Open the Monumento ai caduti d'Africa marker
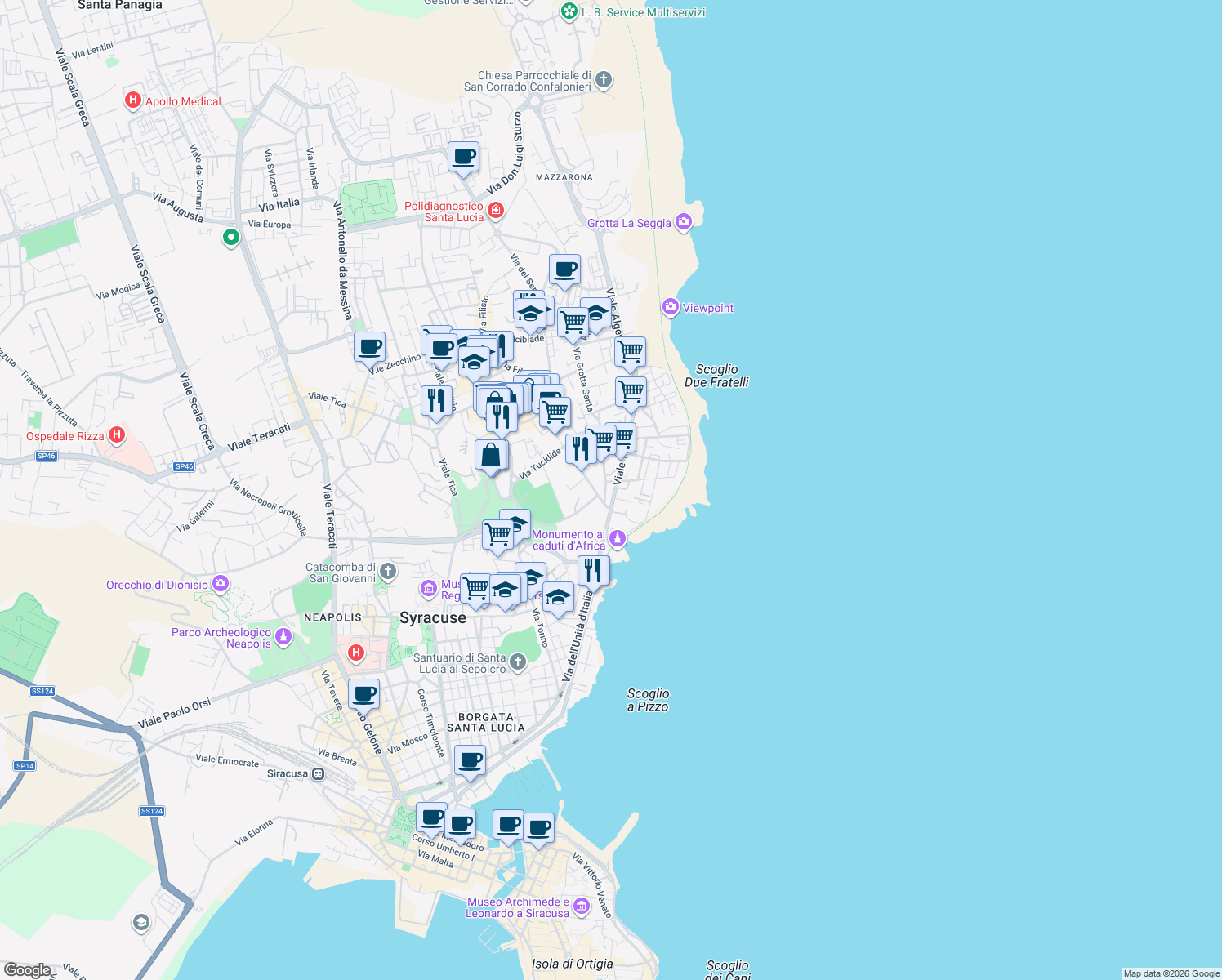The image size is (1222, 980). (617, 539)
